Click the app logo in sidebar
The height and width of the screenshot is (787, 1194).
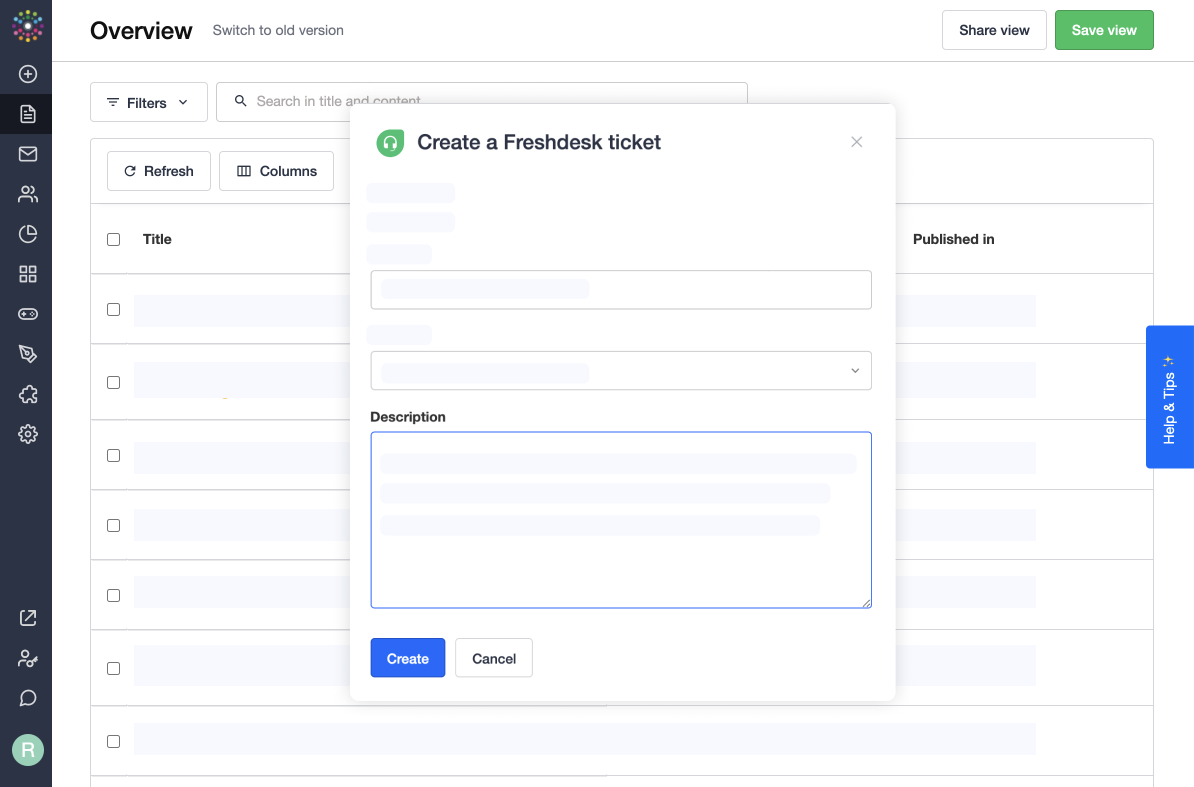click(27, 27)
